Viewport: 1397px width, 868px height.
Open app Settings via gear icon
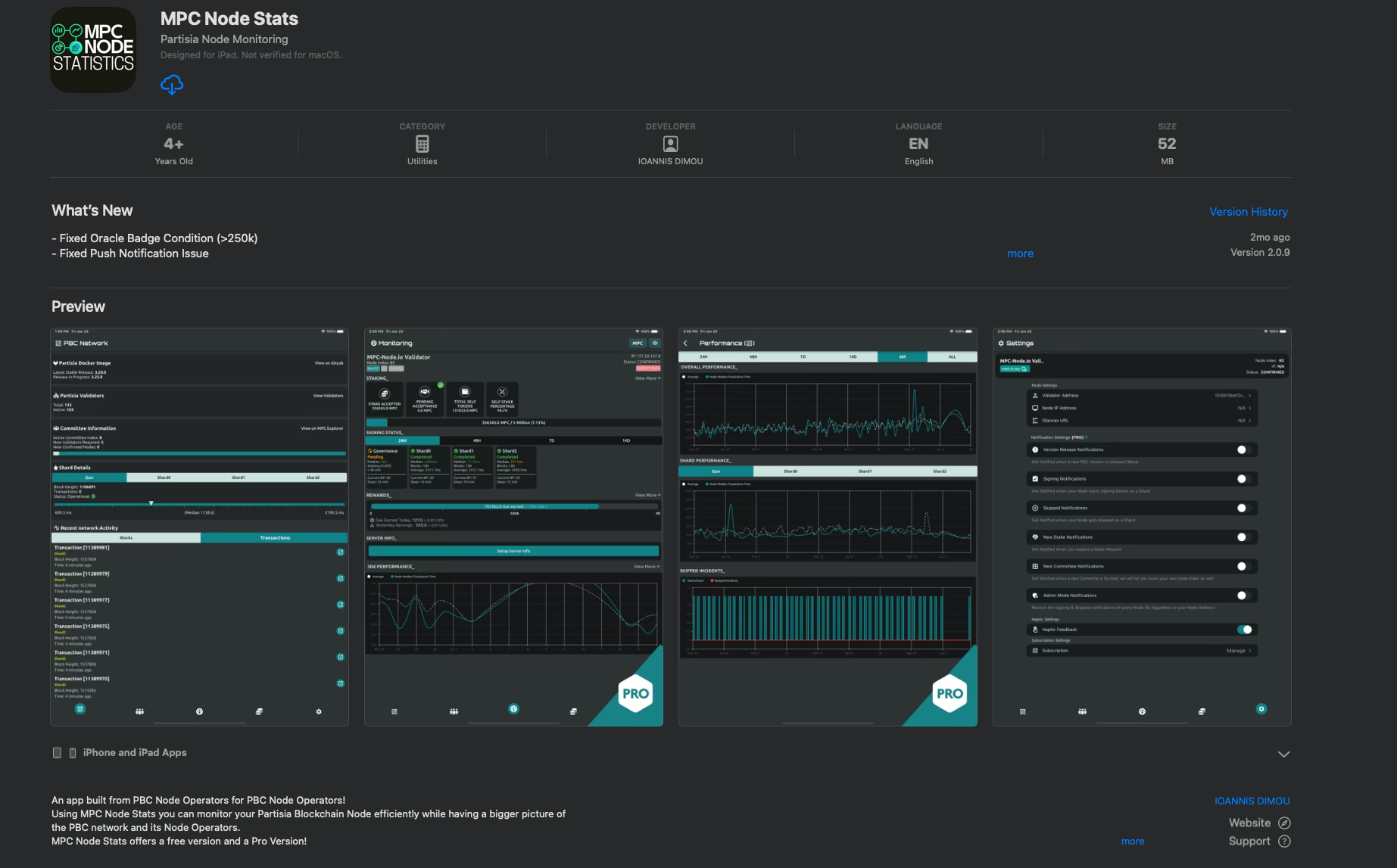(x=1261, y=709)
